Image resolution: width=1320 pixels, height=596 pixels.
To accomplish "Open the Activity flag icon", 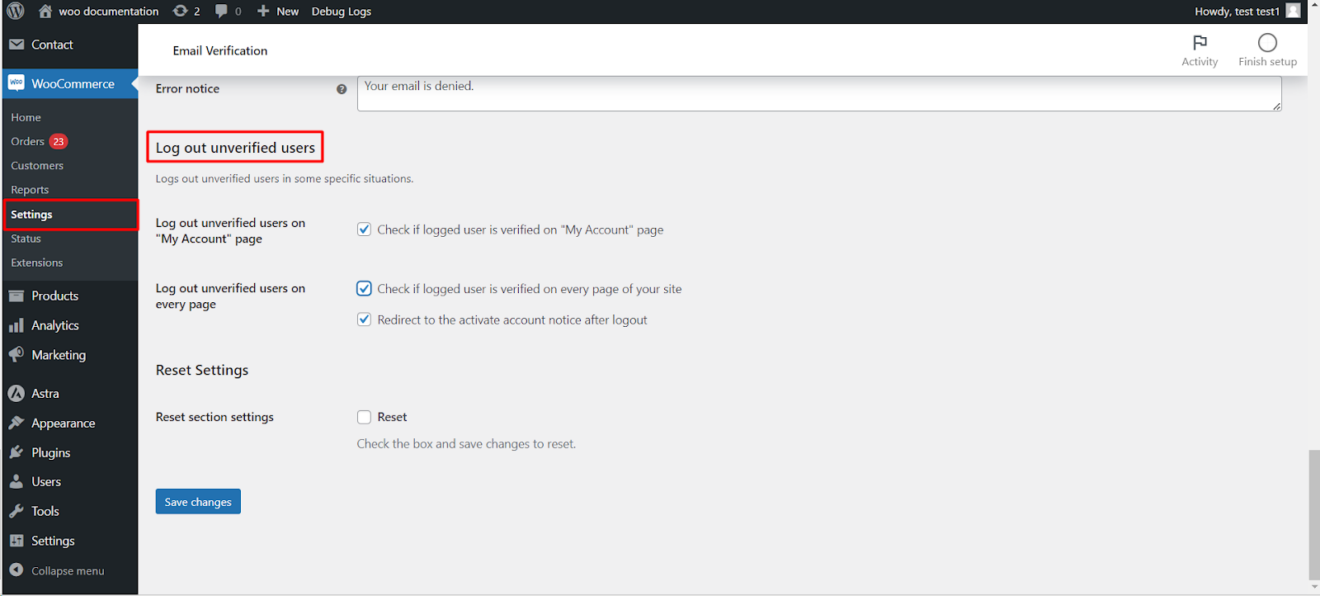I will click(1200, 43).
